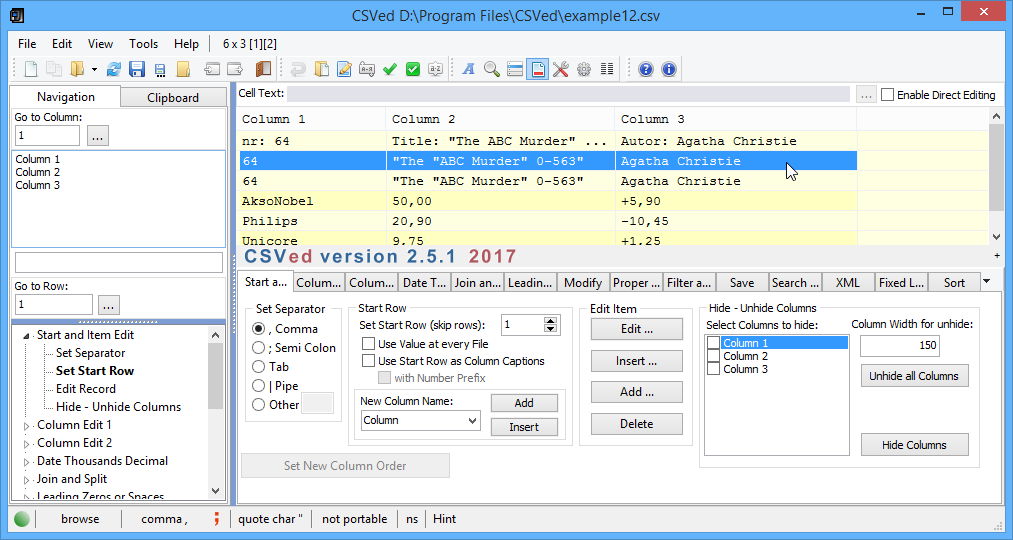
Task: Click the Hide Columns button
Action: tap(914, 444)
